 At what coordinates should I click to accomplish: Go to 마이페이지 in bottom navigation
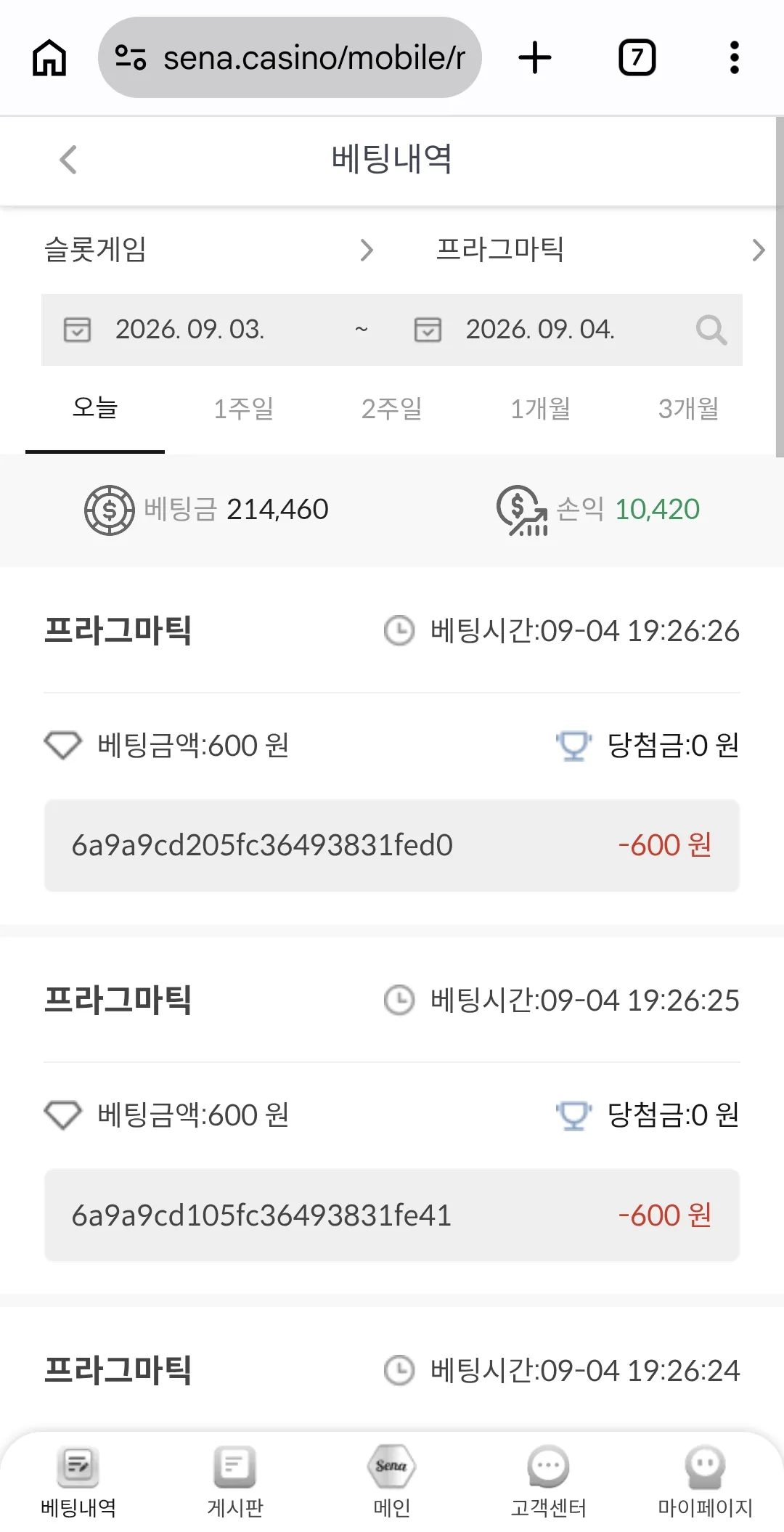coord(705,1482)
